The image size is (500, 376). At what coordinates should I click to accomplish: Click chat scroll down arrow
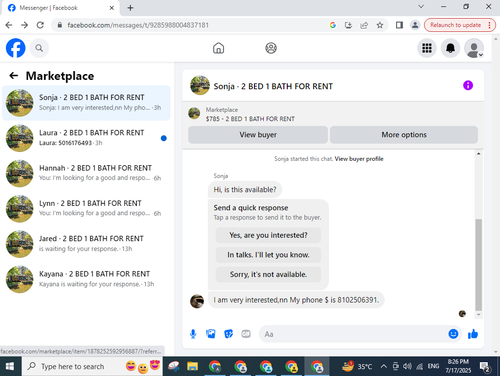point(478,314)
